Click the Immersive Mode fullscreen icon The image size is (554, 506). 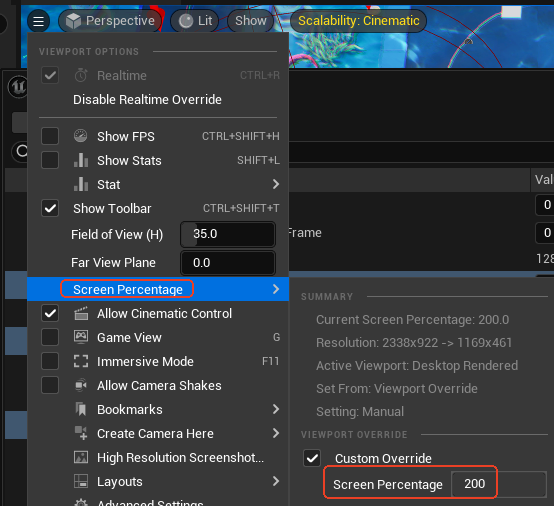coord(81,361)
